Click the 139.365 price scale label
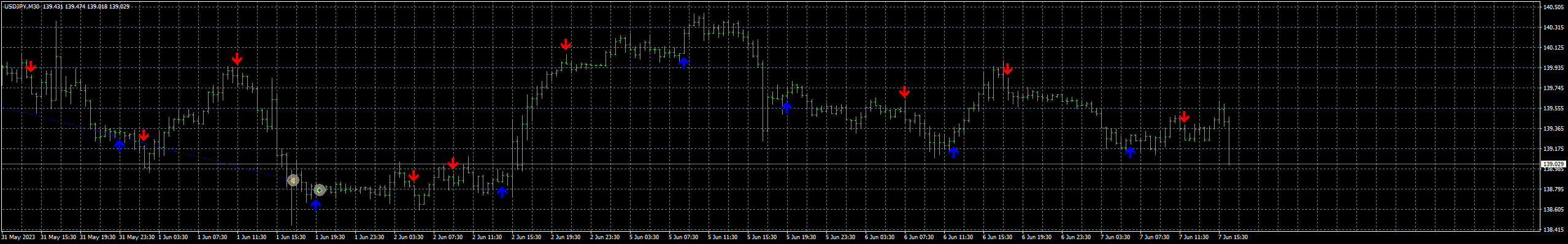Screen dimensions: 1568x244 point(1553,129)
